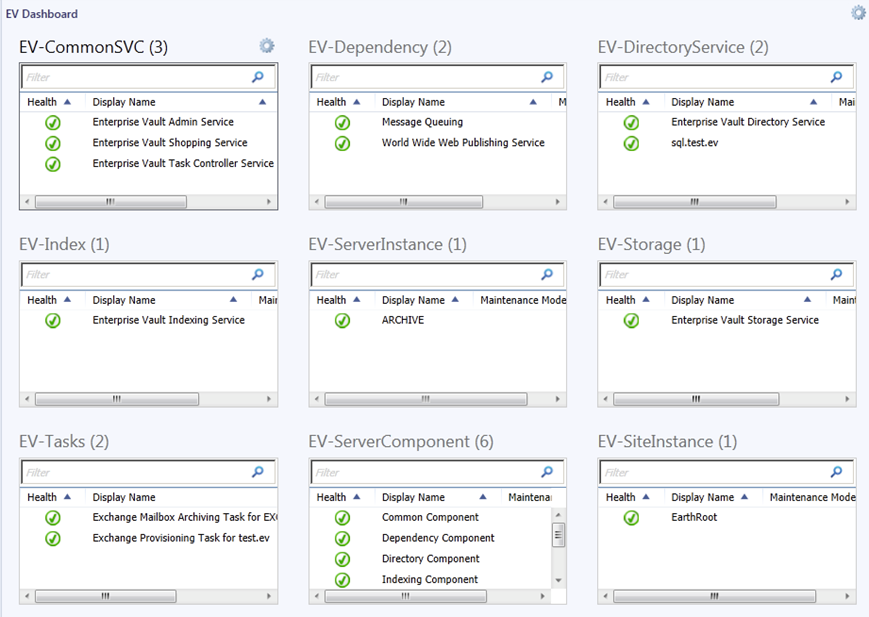
Task: Click scroll-up arrow in EV-ServerComponent list
Action: point(559,514)
